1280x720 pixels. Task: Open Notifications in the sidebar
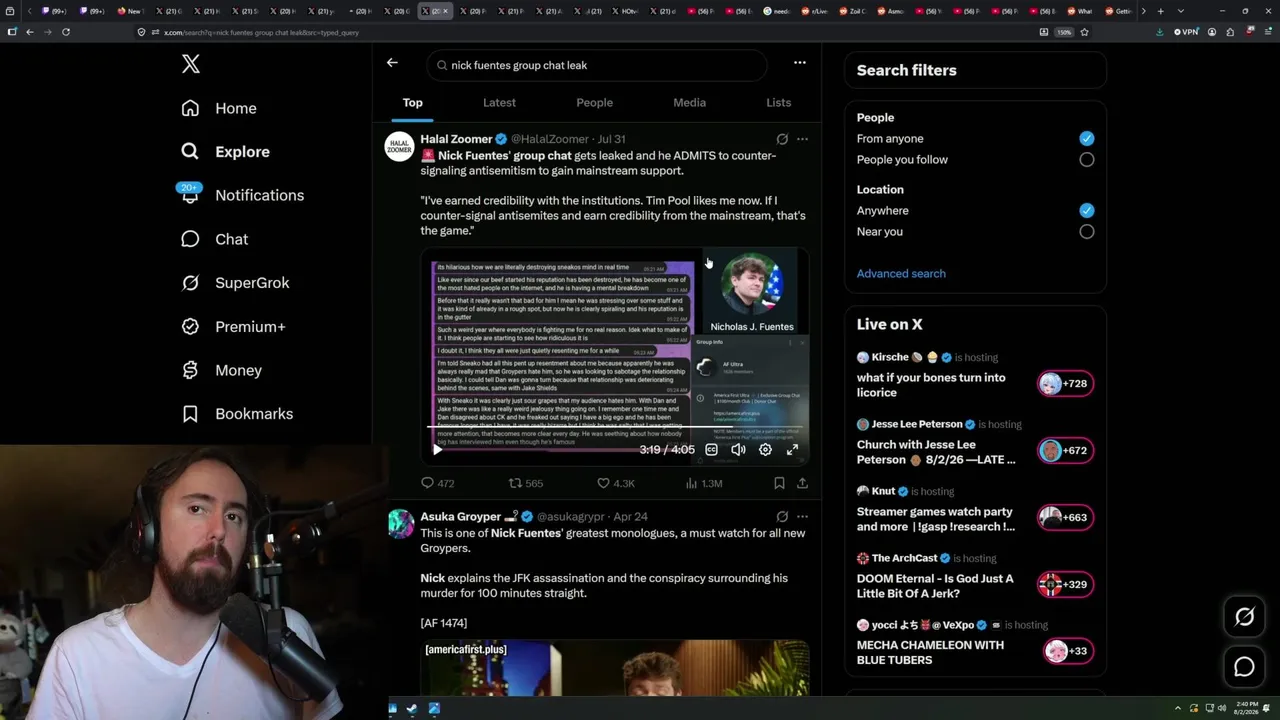242,195
